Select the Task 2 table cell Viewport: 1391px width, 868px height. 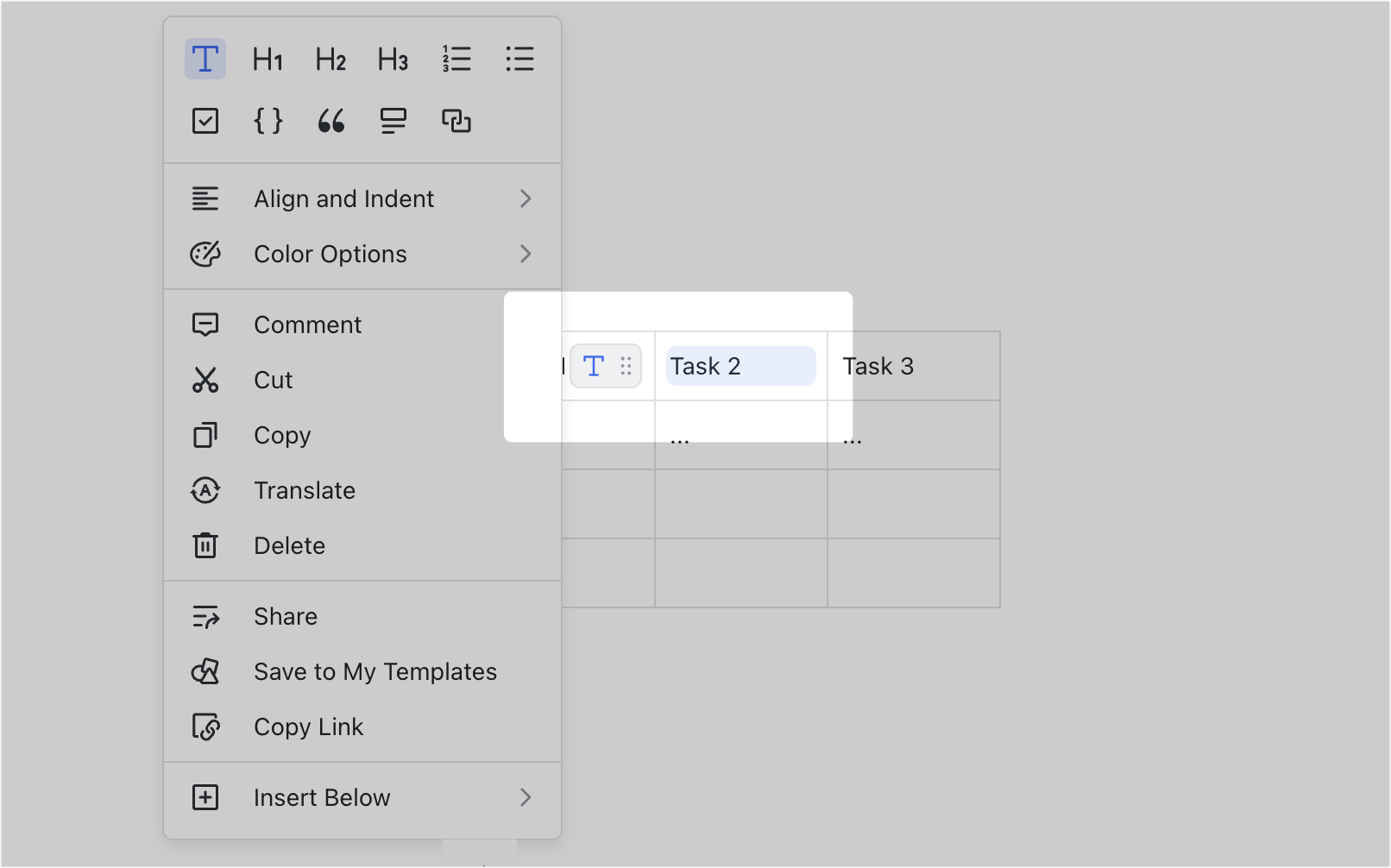point(739,366)
